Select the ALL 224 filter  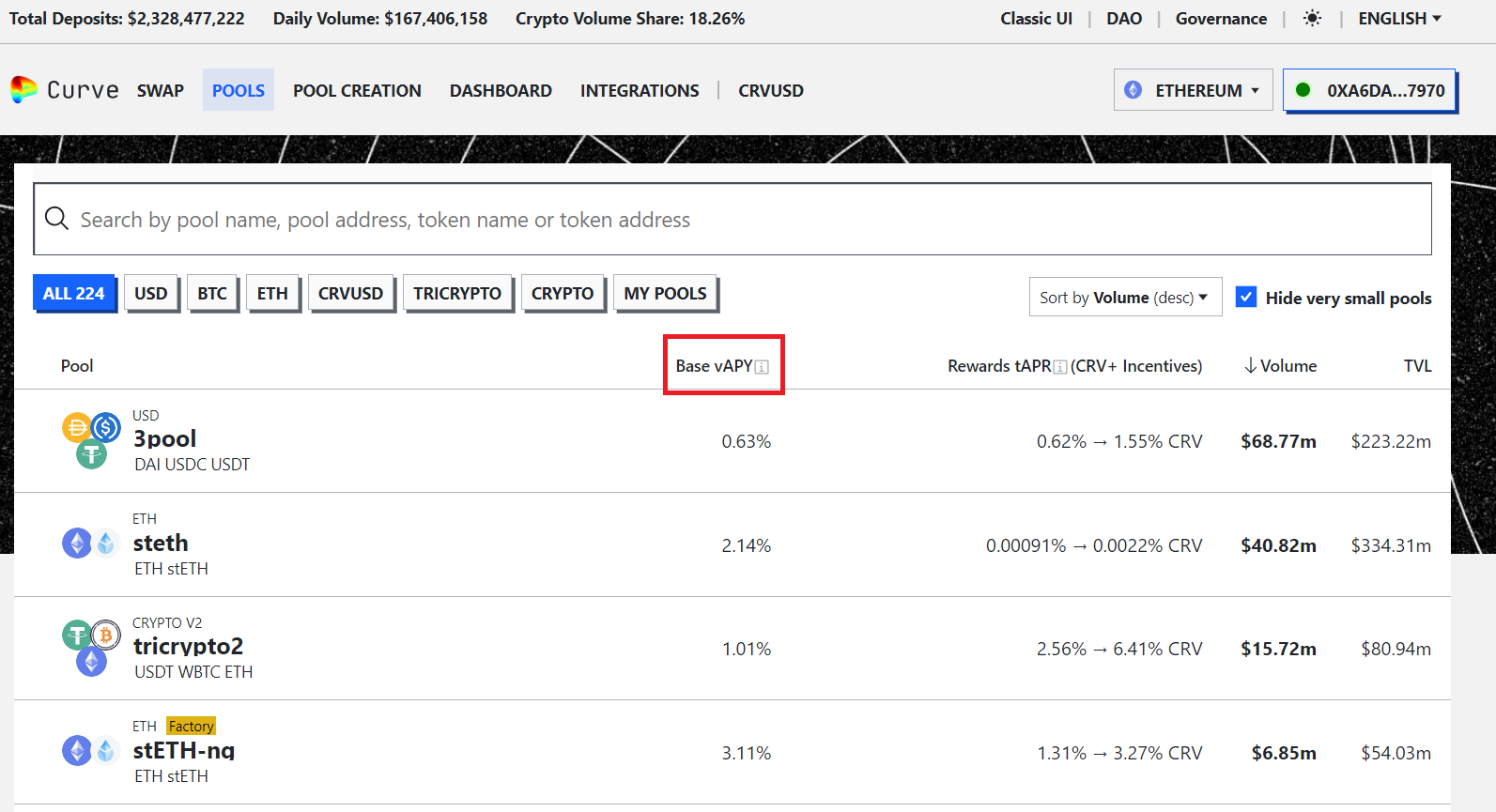click(x=74, y=293)
